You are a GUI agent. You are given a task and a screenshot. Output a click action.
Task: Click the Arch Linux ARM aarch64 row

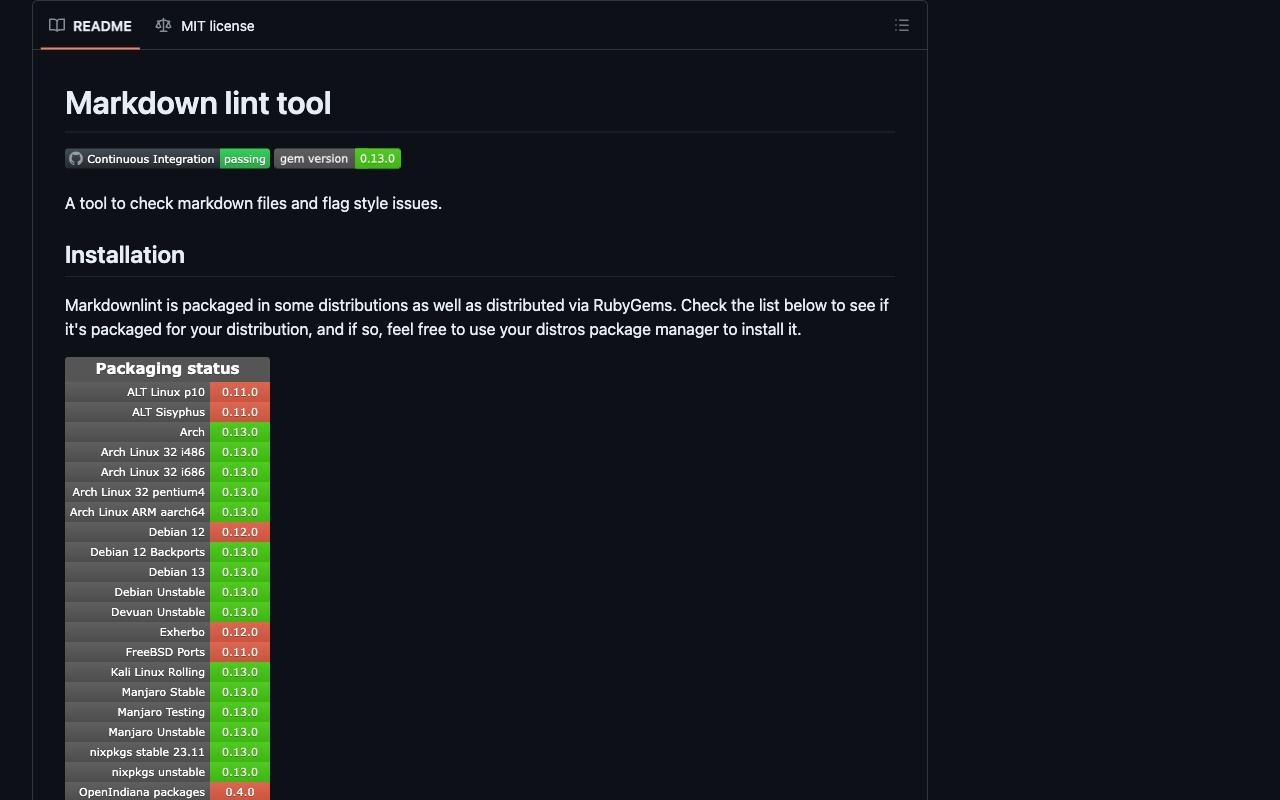167,512
